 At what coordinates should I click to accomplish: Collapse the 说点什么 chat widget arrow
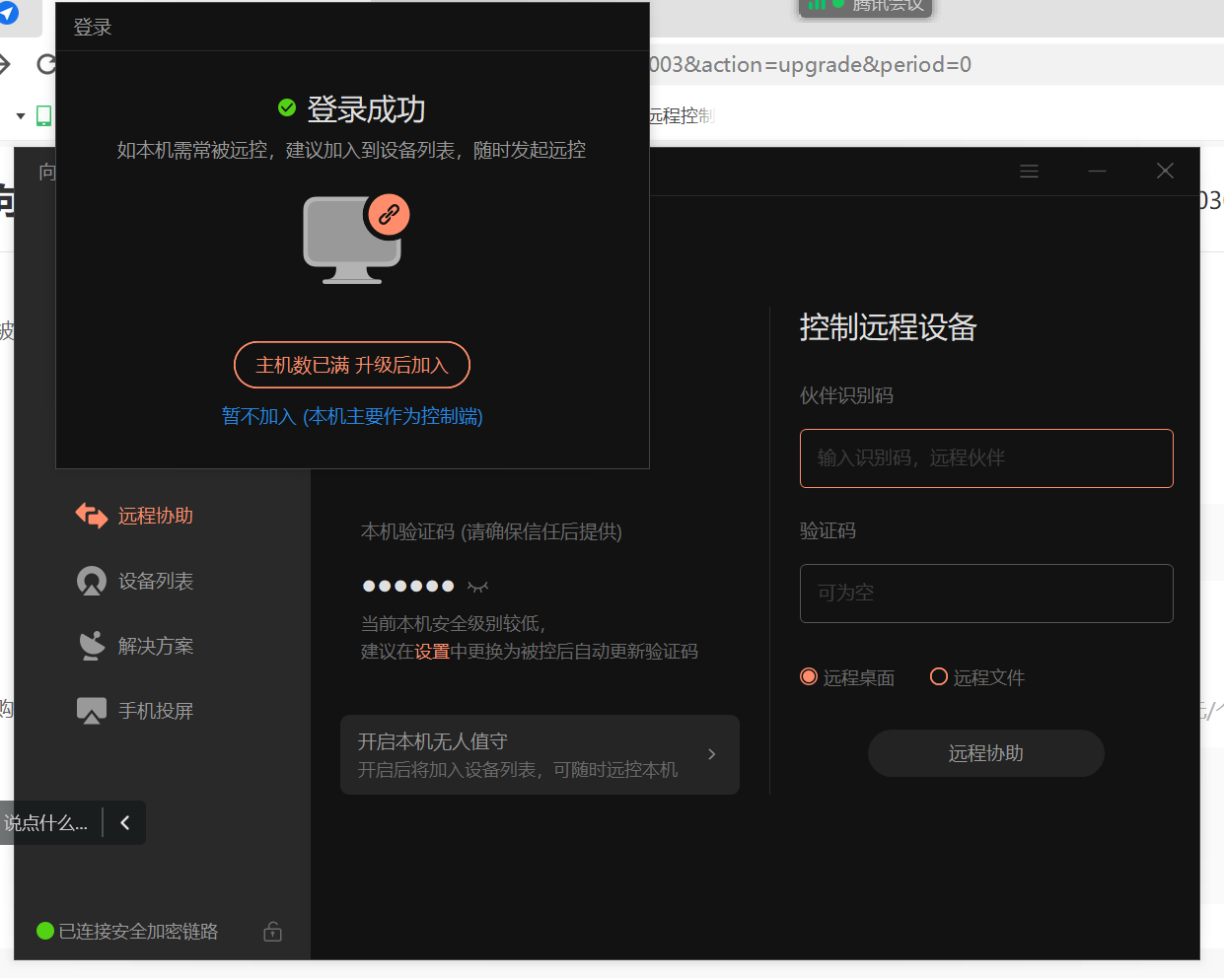tap(125, 823)
